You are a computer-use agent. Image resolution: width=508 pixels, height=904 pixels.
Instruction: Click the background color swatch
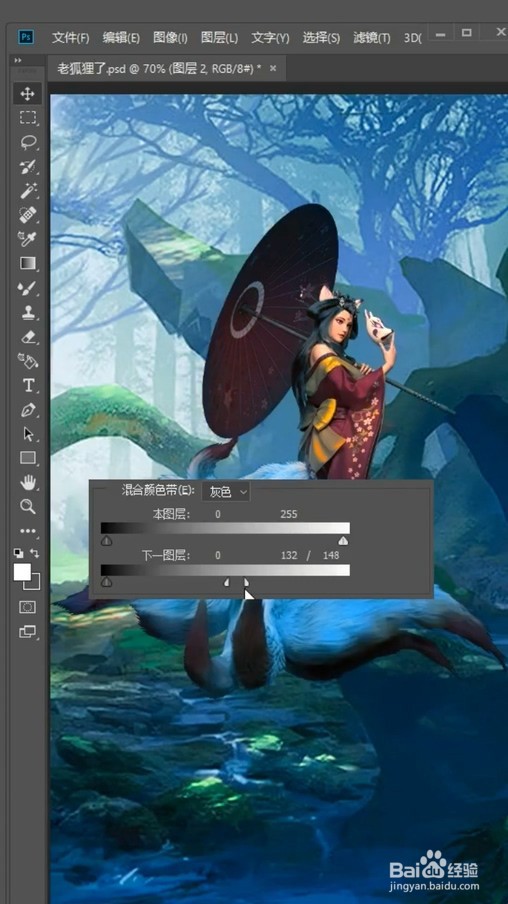(35, 584)
